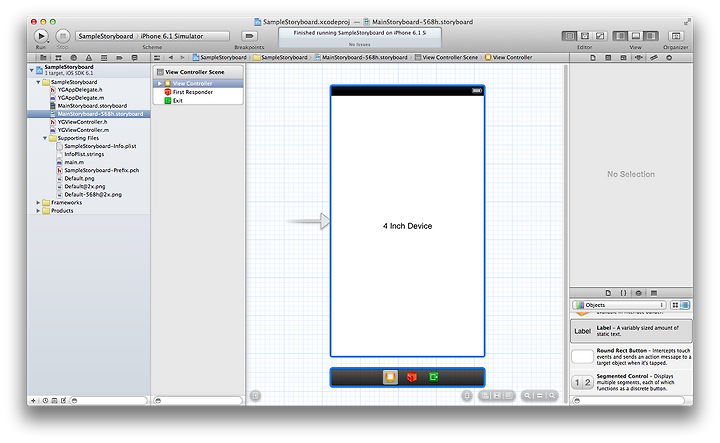The height and width of the screenshot is (443, 720).
Task: Expand the Products folder
Action: coord(38,211)
